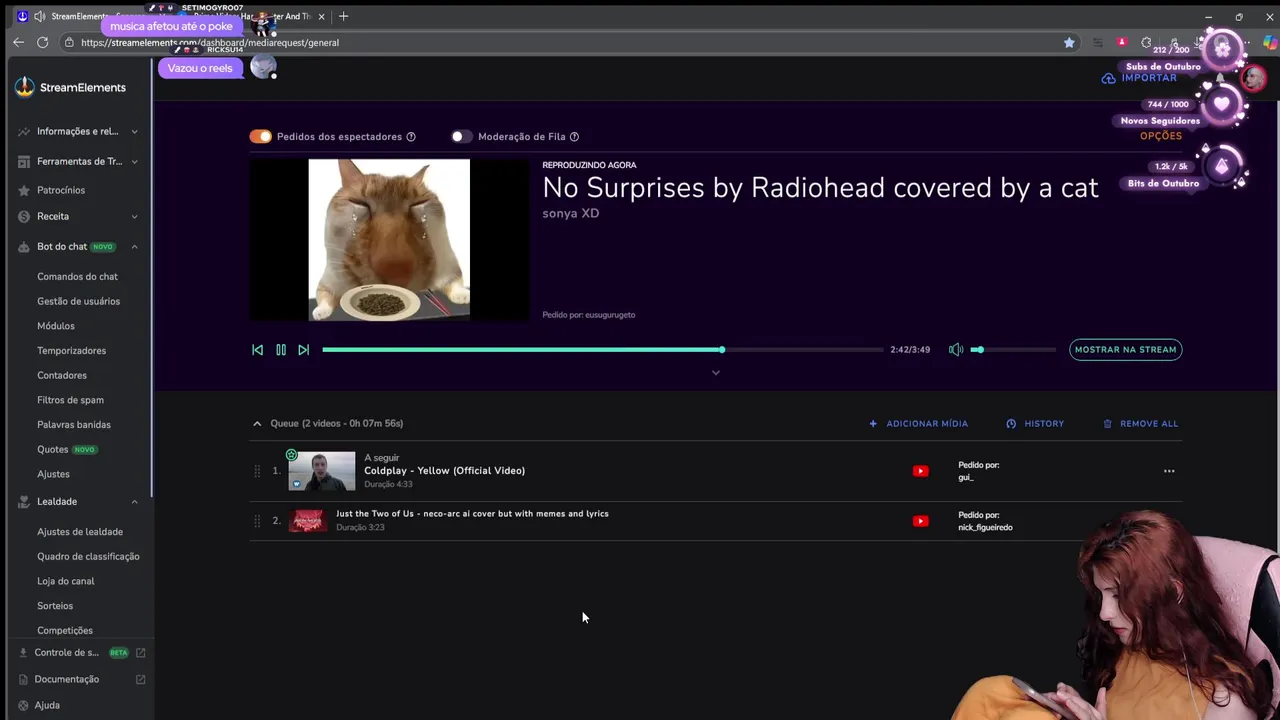Click the Ferramentas de Transmissão icon
Viewport: 1280px width, 720px height.
click(x=24, y=161)
